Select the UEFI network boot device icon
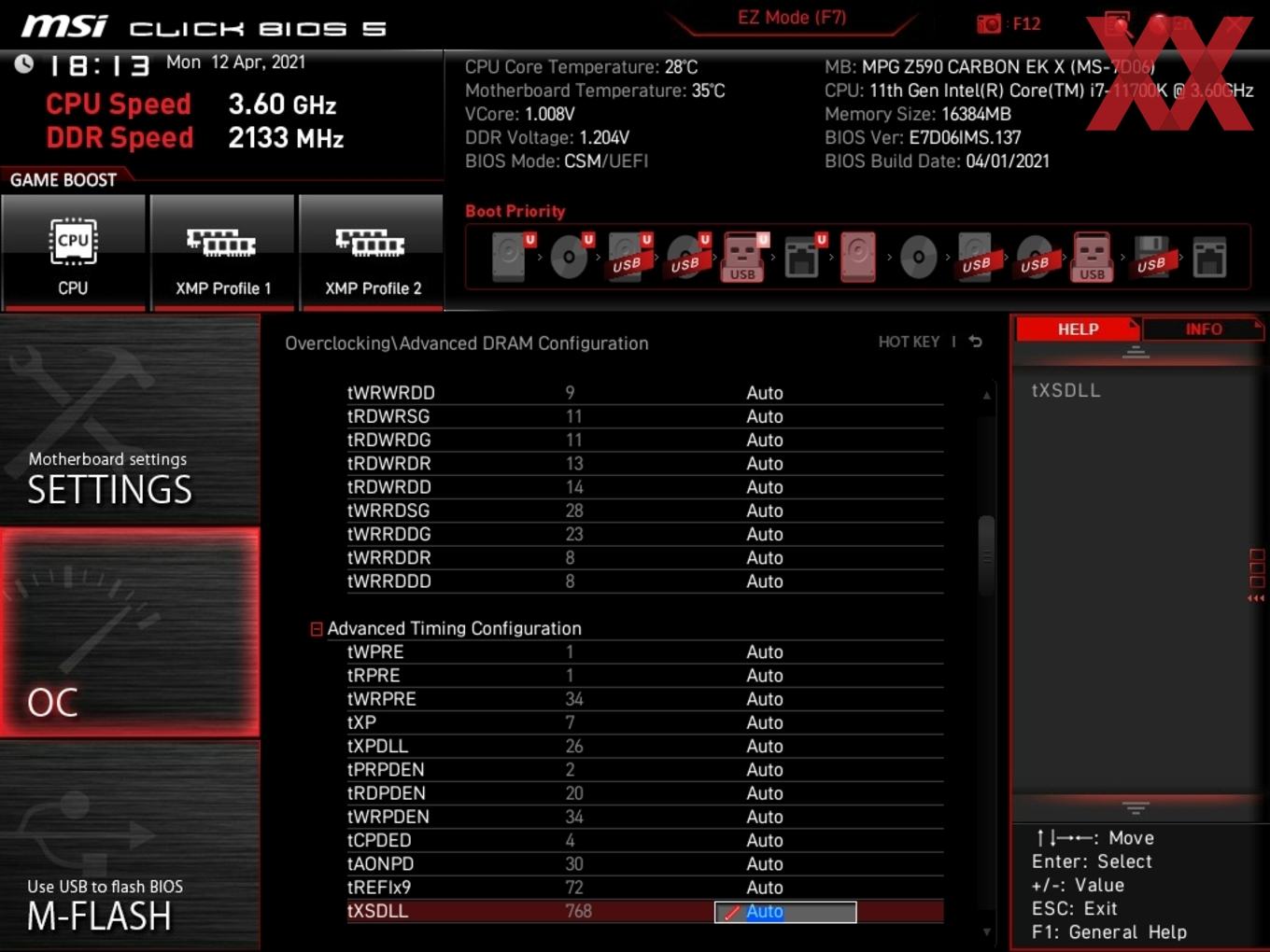The image size is (1270, 952). [x=804, y=257]
